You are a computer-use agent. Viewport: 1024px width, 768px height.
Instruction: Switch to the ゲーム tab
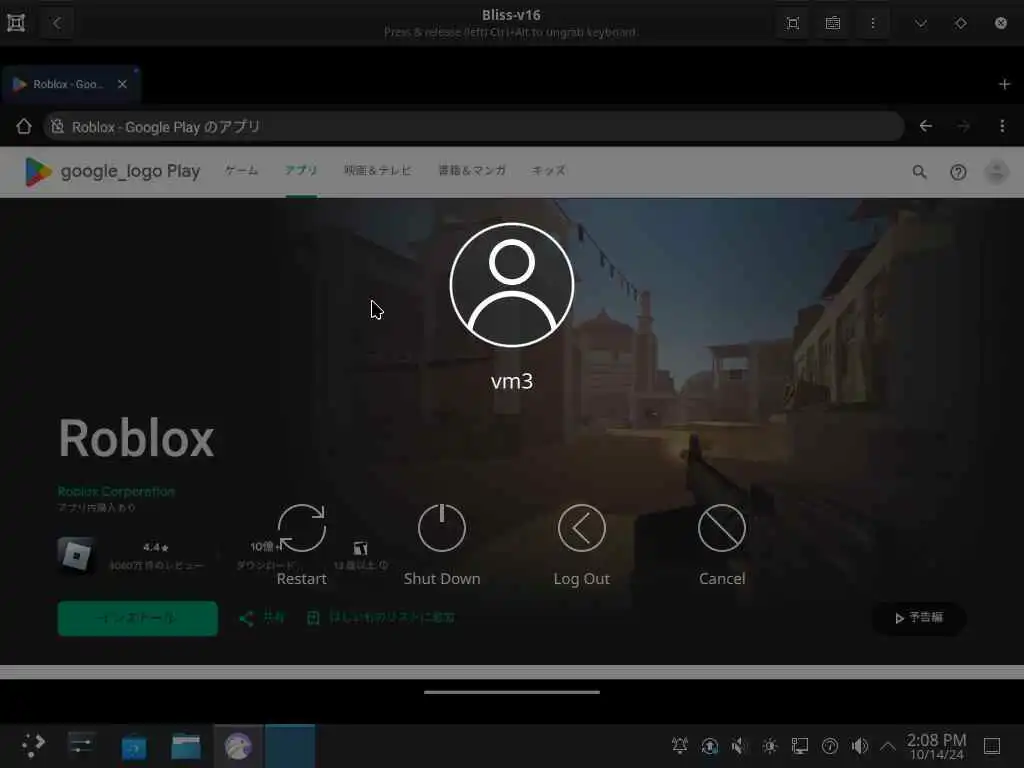pos(242,170)
